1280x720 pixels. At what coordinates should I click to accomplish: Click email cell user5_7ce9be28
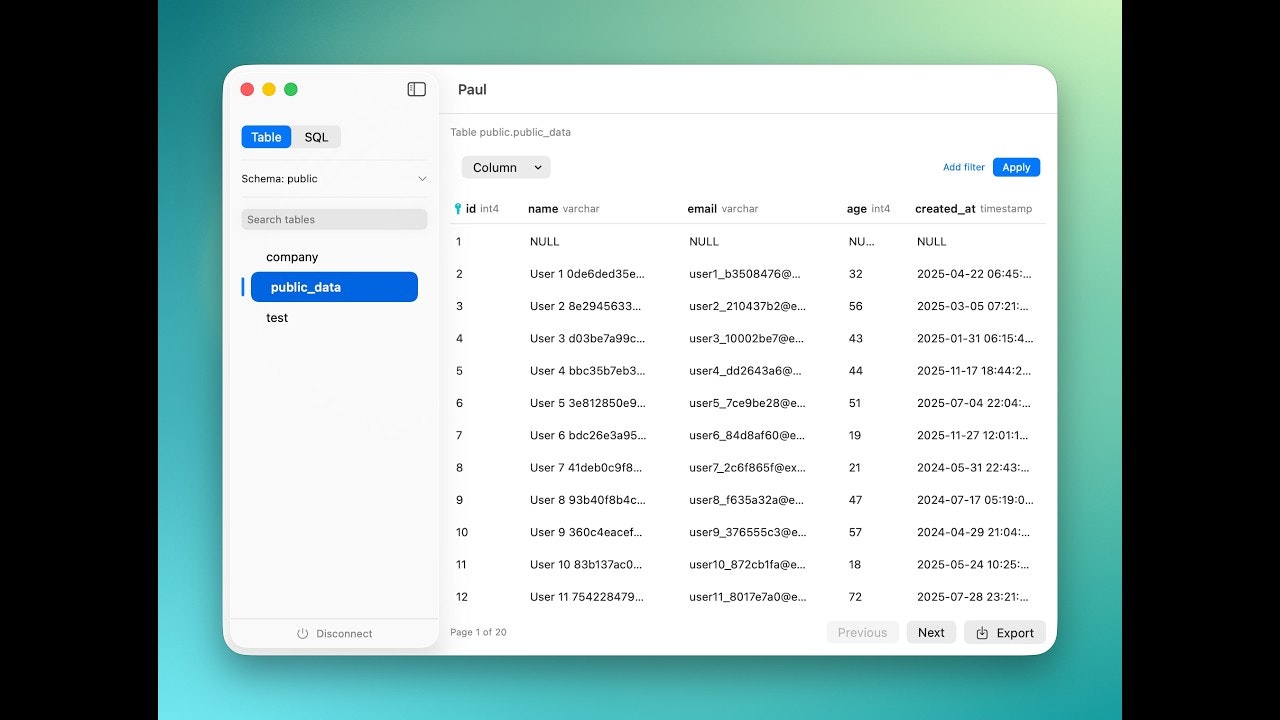(x=747, y=403)
